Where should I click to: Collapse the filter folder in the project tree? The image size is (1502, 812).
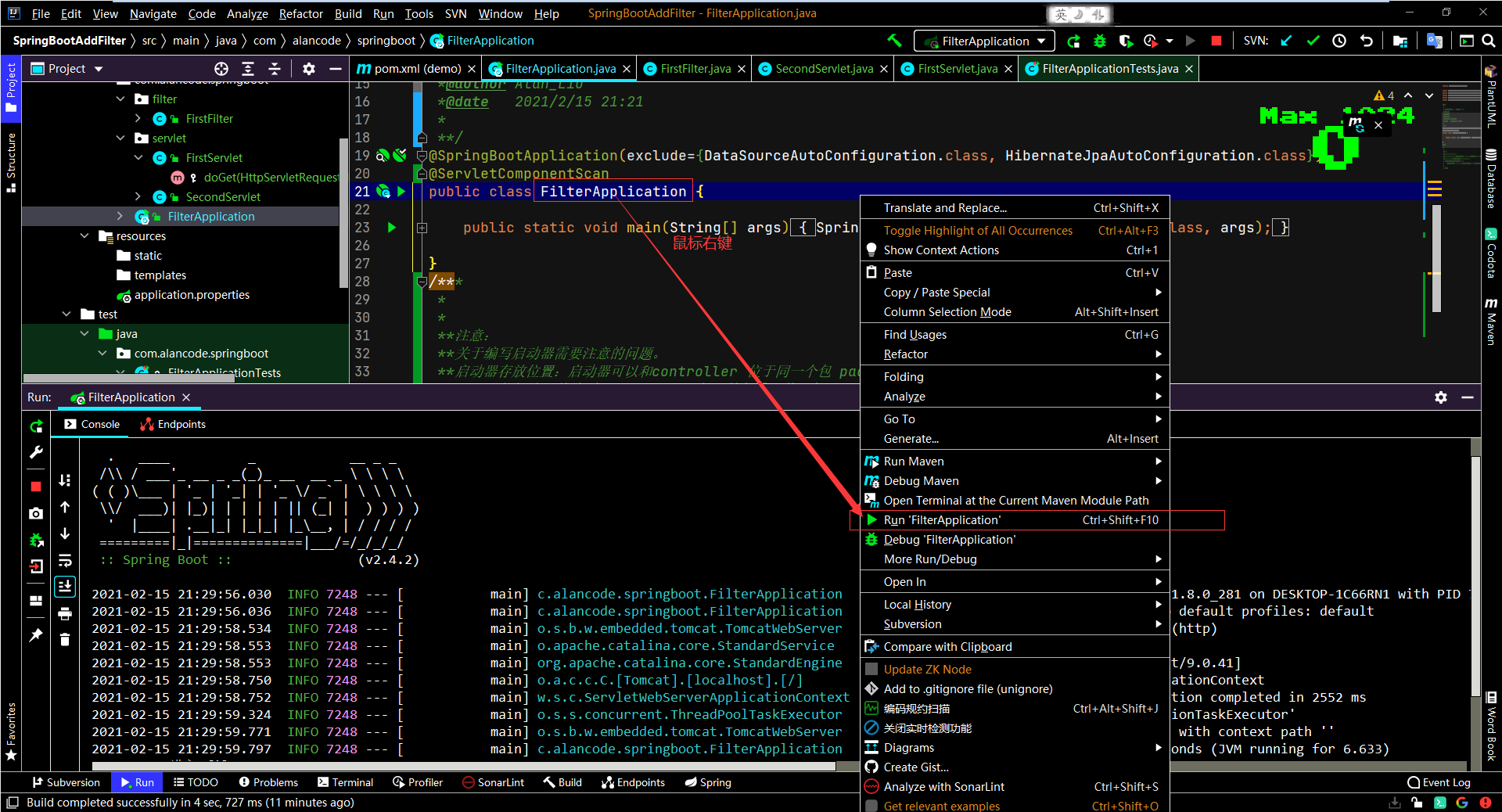(x=120, y=99)
